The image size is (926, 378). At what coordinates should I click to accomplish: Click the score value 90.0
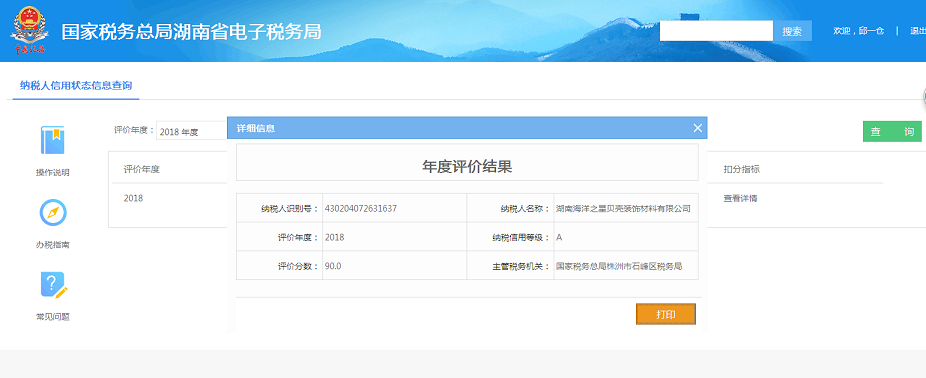point(332,266)
